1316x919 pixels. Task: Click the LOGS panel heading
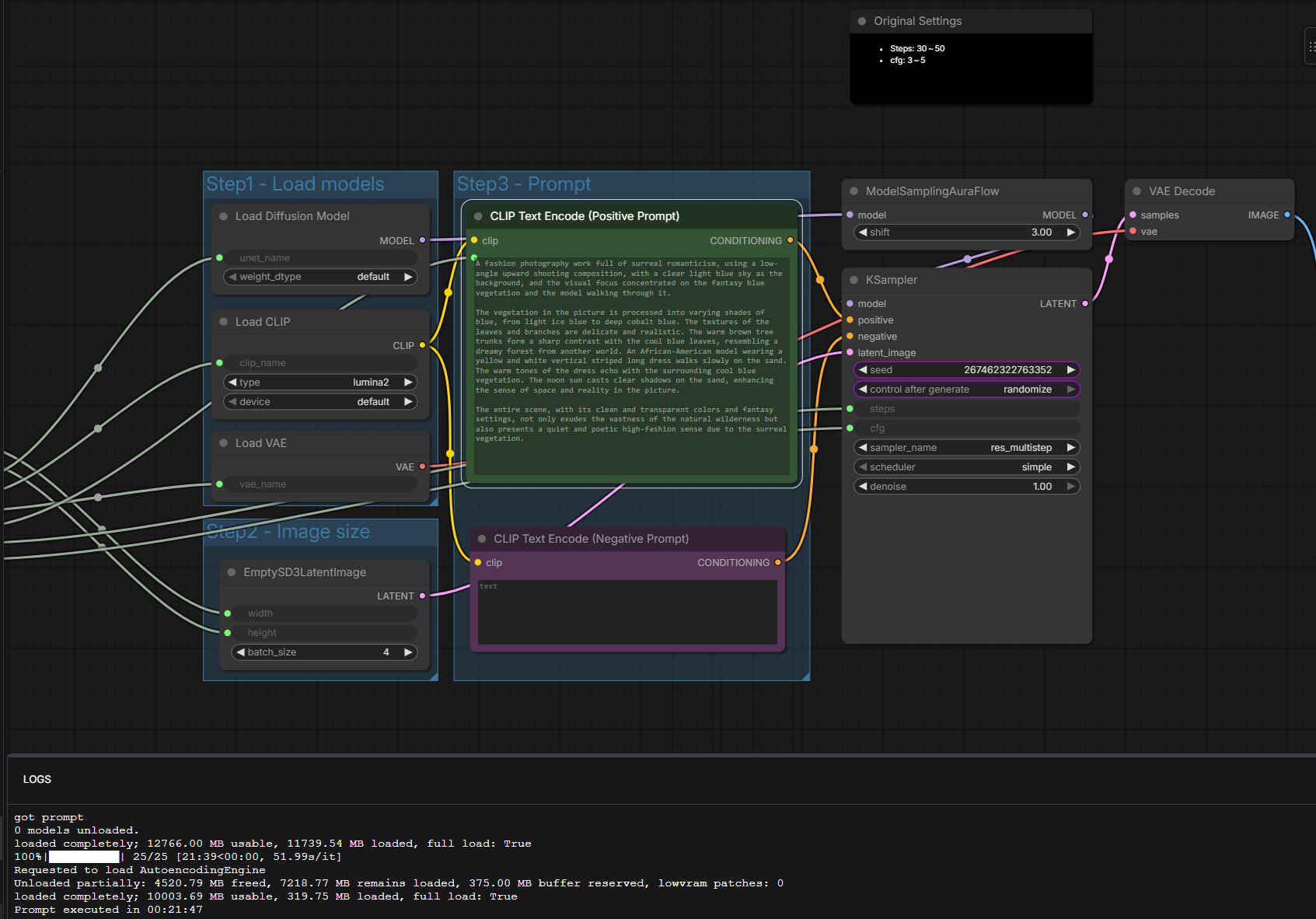37,779
